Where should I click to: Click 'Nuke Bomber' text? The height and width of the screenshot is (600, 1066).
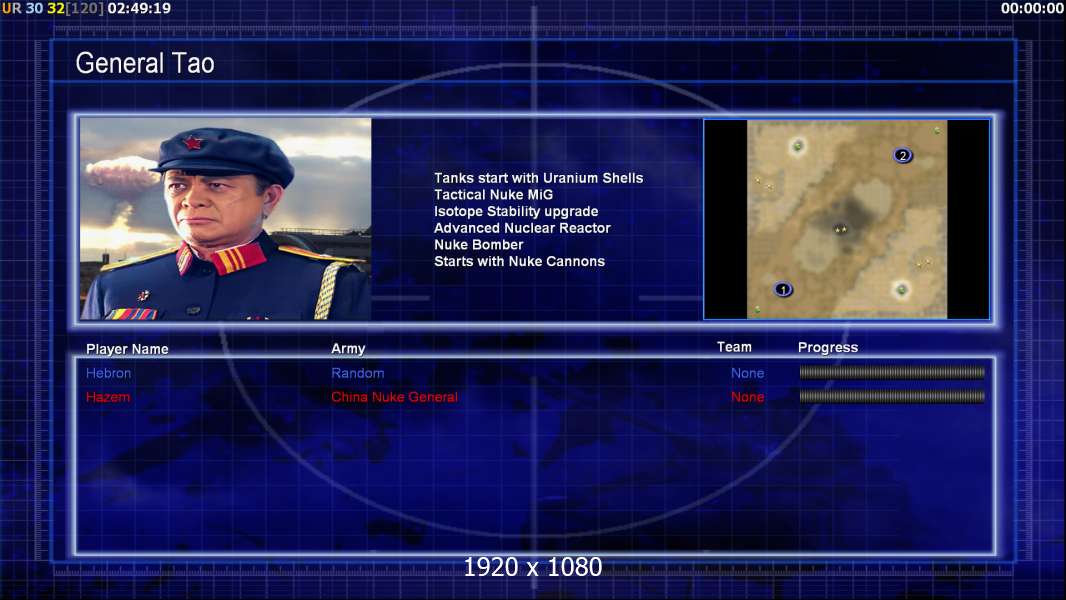(479, 245)
